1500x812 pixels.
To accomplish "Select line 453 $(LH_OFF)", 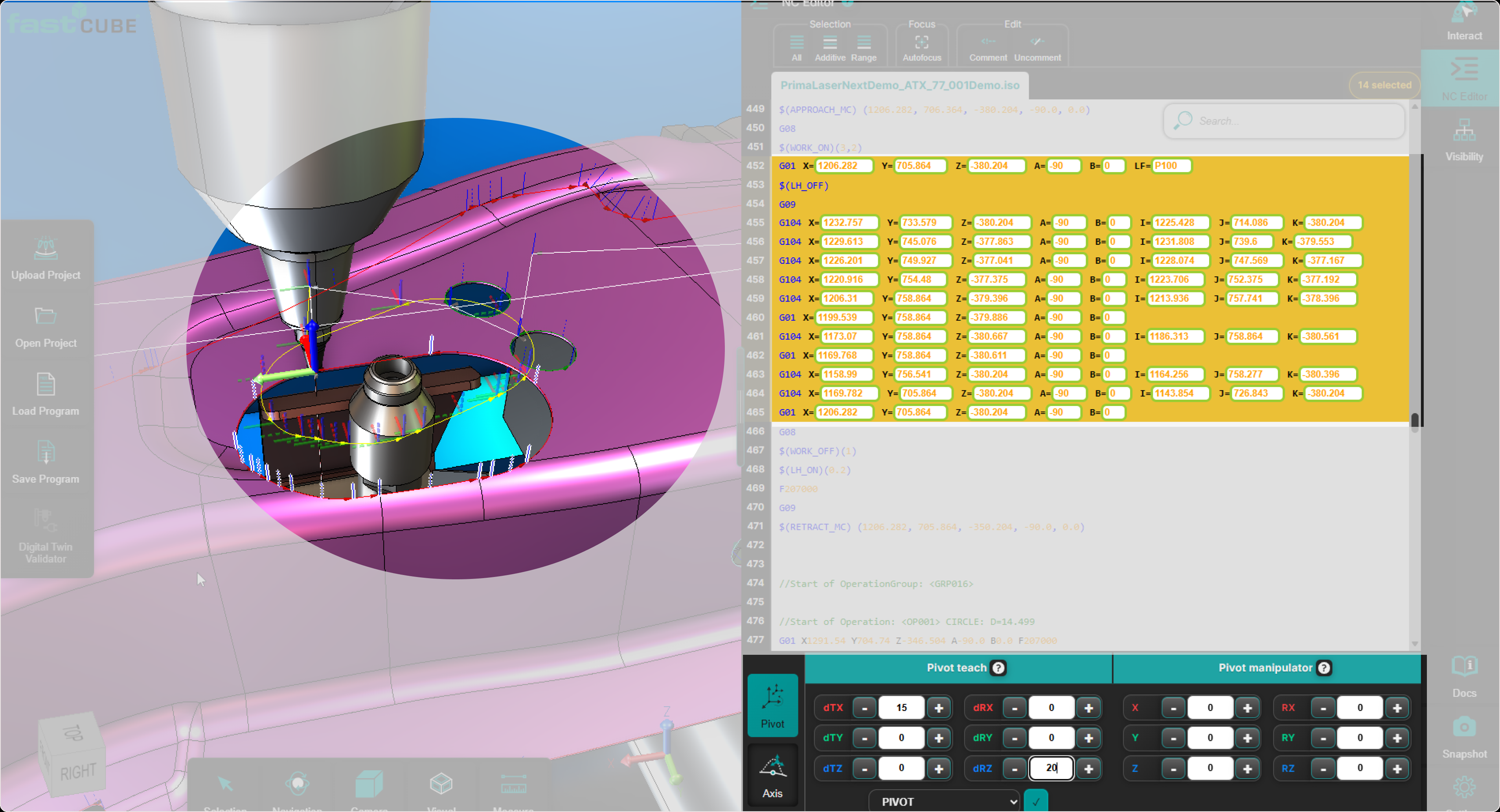I will click(x=803, y=186).
